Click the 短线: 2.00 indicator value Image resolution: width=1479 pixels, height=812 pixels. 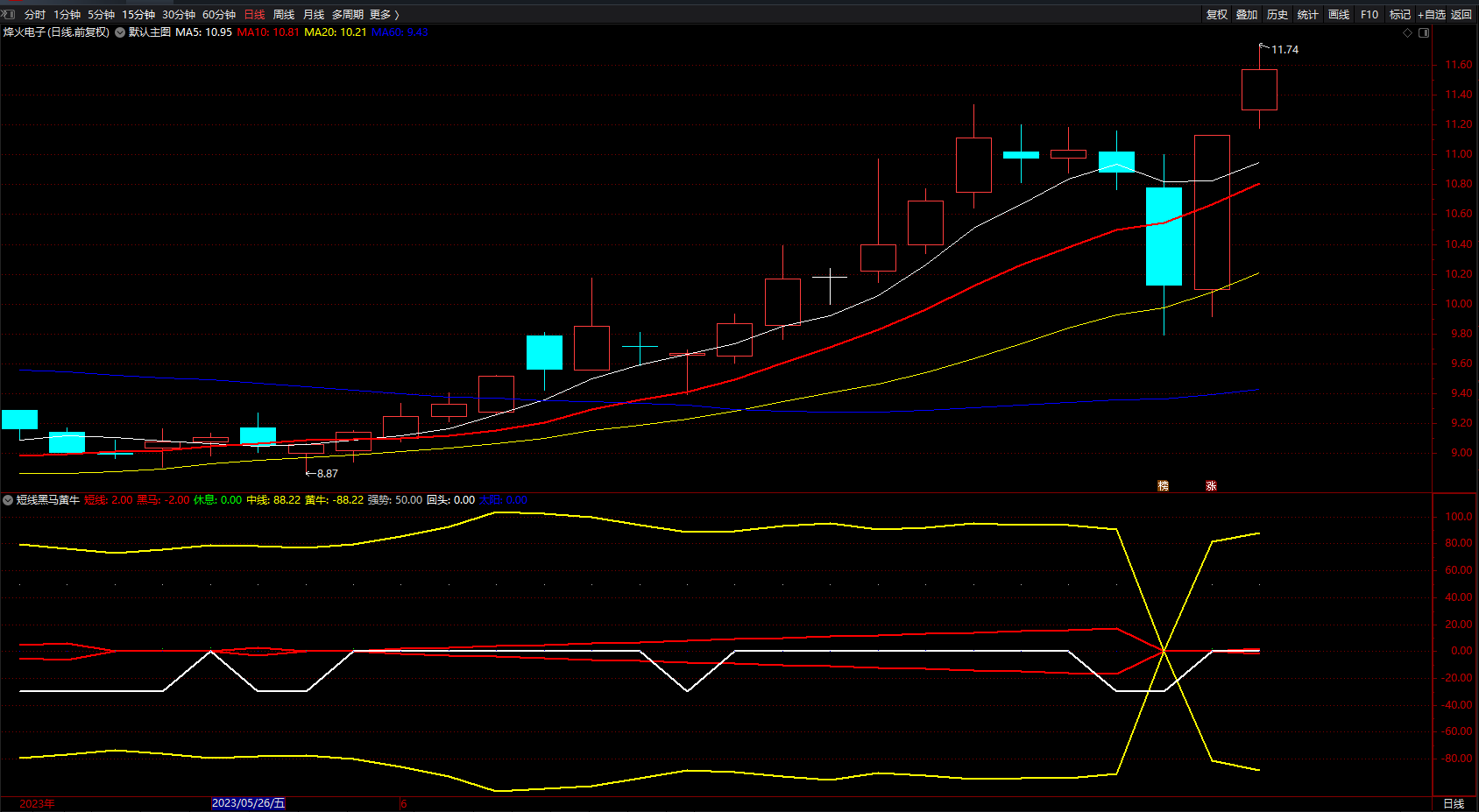coord(109,500)
